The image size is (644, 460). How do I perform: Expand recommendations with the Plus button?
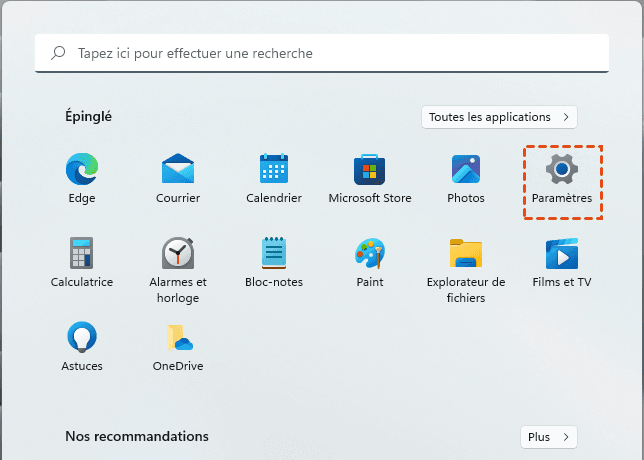coord(549,437)
